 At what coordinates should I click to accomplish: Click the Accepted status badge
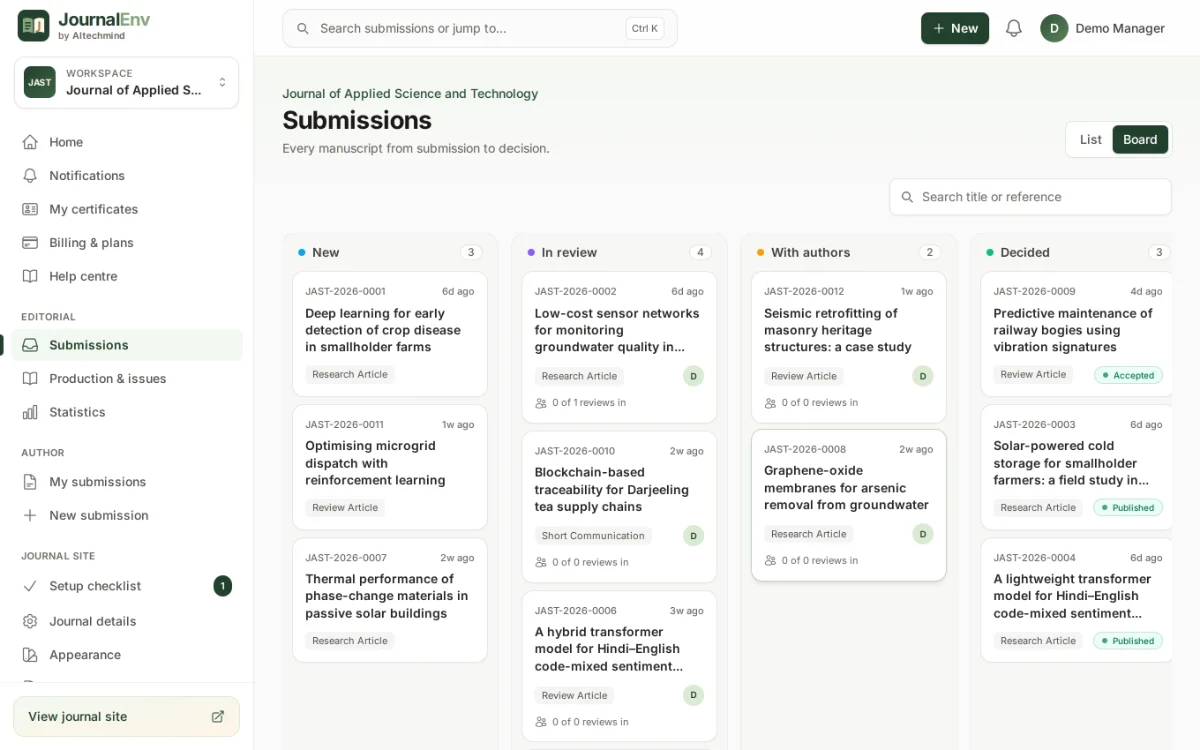tap(1128, 375)
